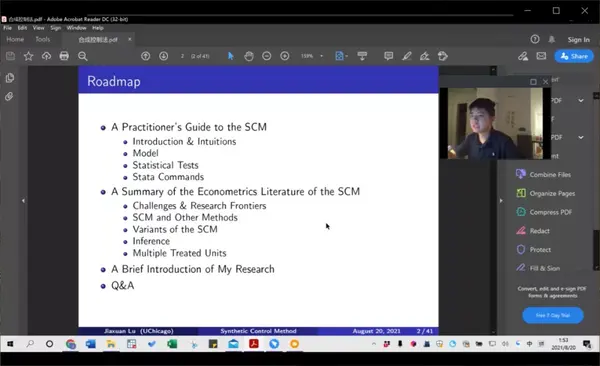Click the page number input field
This screenshot has height=366, width=600.
183,56
